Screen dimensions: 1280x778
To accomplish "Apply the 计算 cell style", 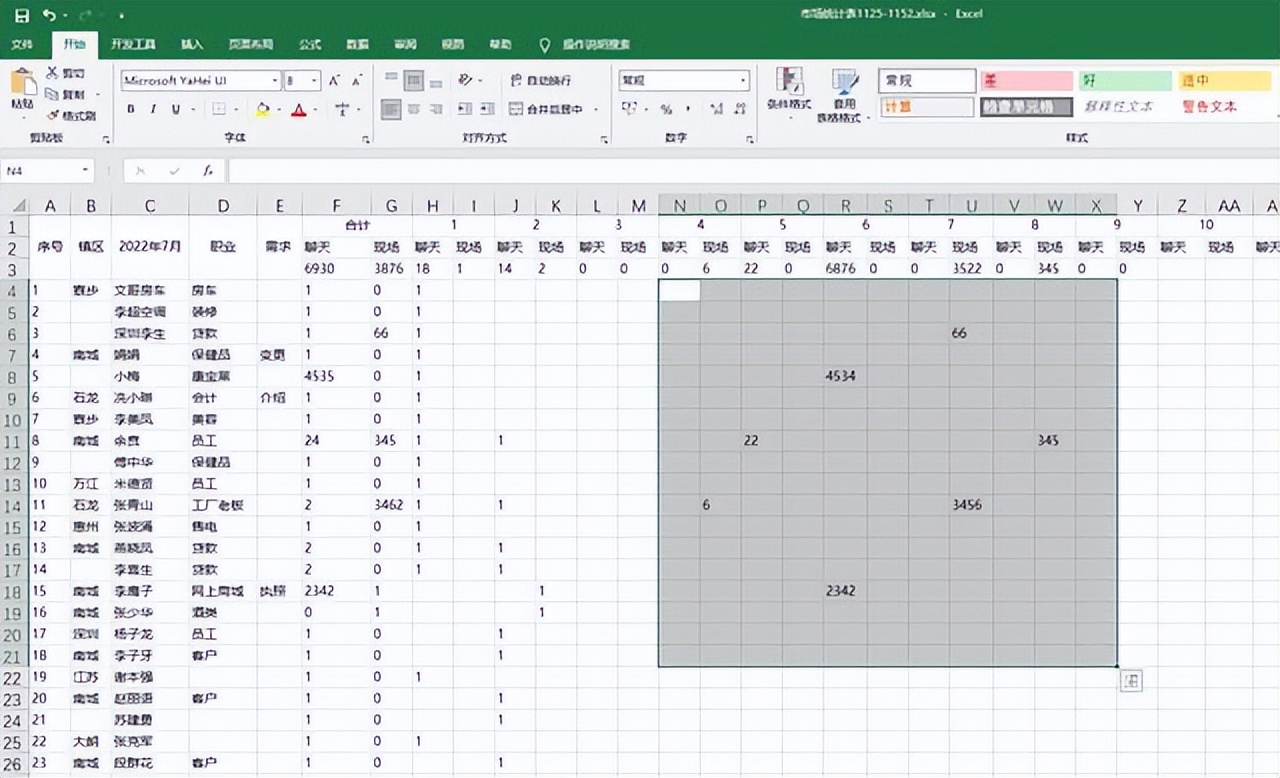I will [927, 107].
